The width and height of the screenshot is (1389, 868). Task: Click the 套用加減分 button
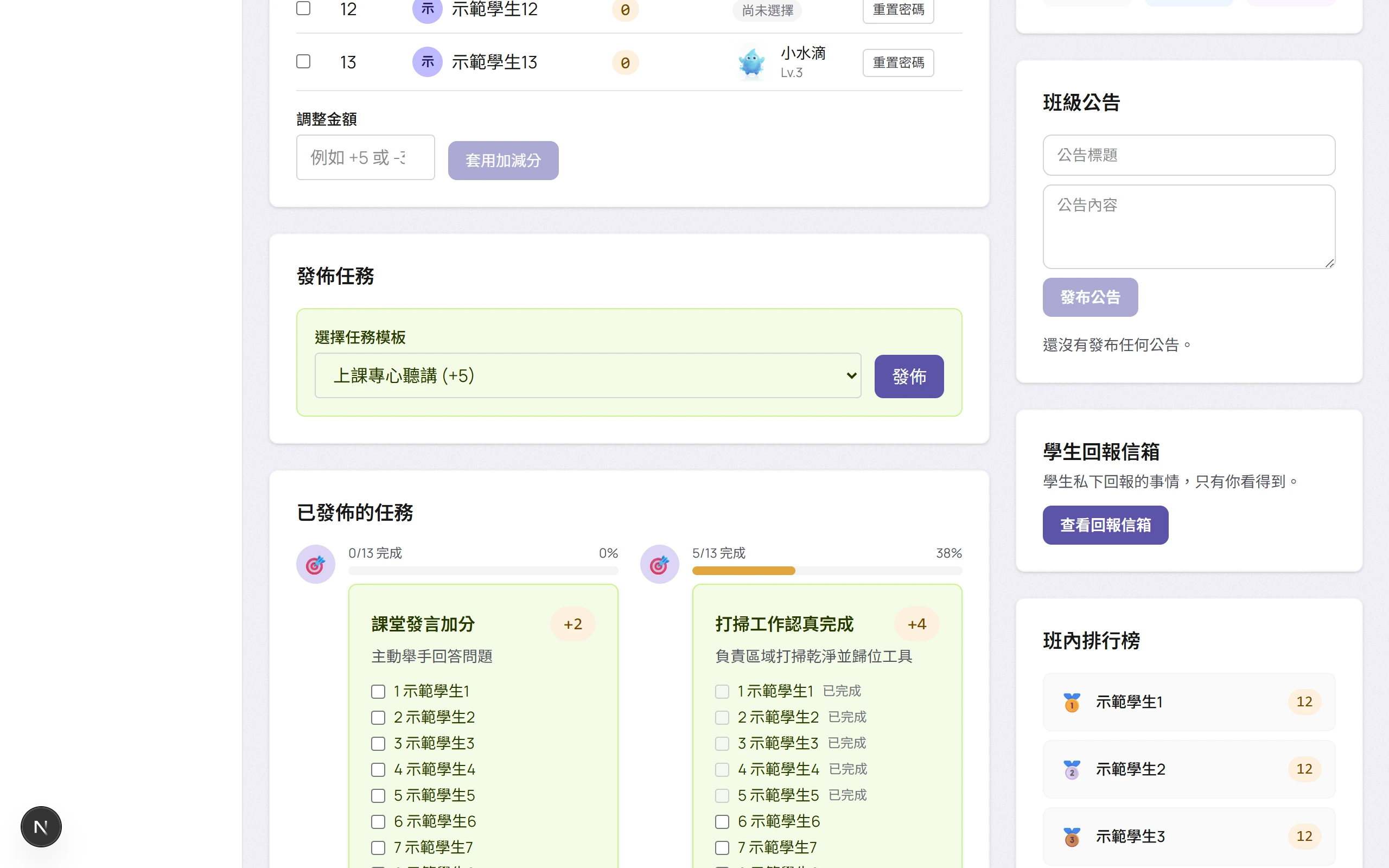[503, 160]
